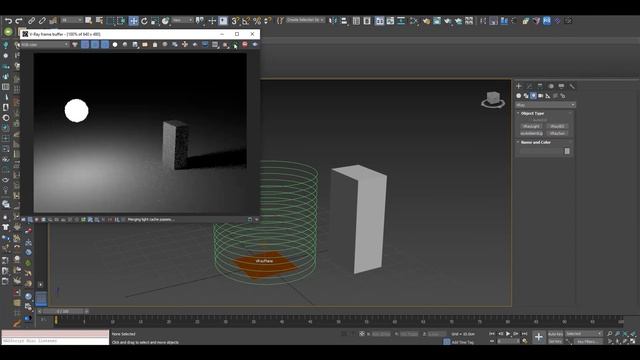This screenshot has height=360, width=640.
Task: Click Go to Start playback control
Action: 492,334
